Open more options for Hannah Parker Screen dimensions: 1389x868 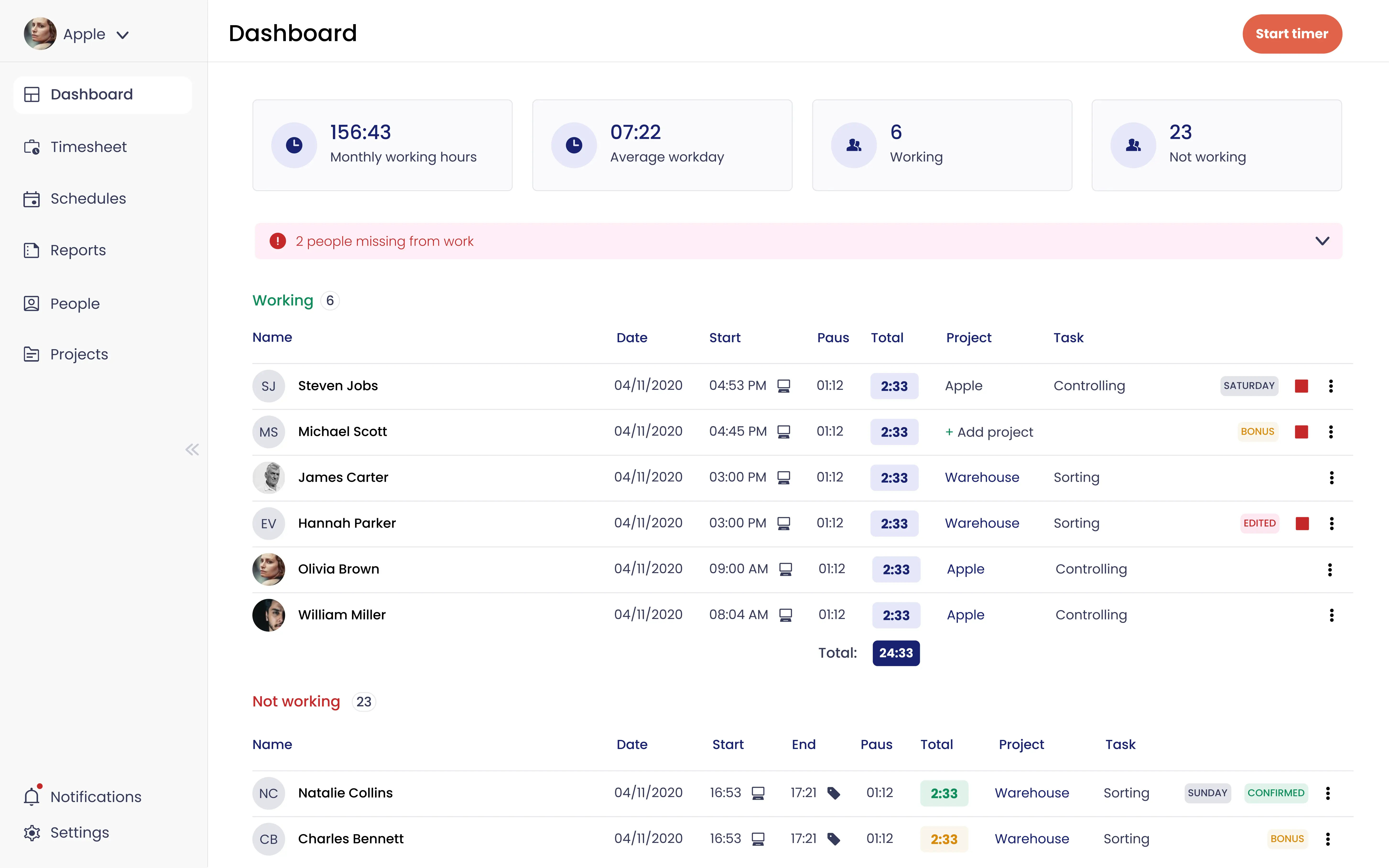coord(1332,524)
